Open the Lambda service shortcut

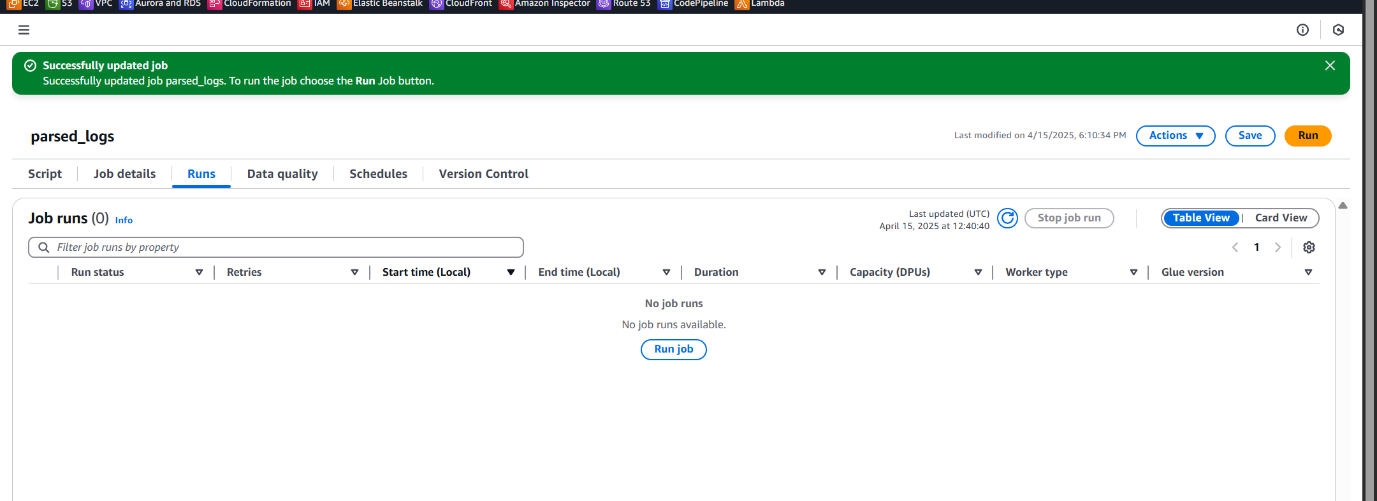click(760, 4)
